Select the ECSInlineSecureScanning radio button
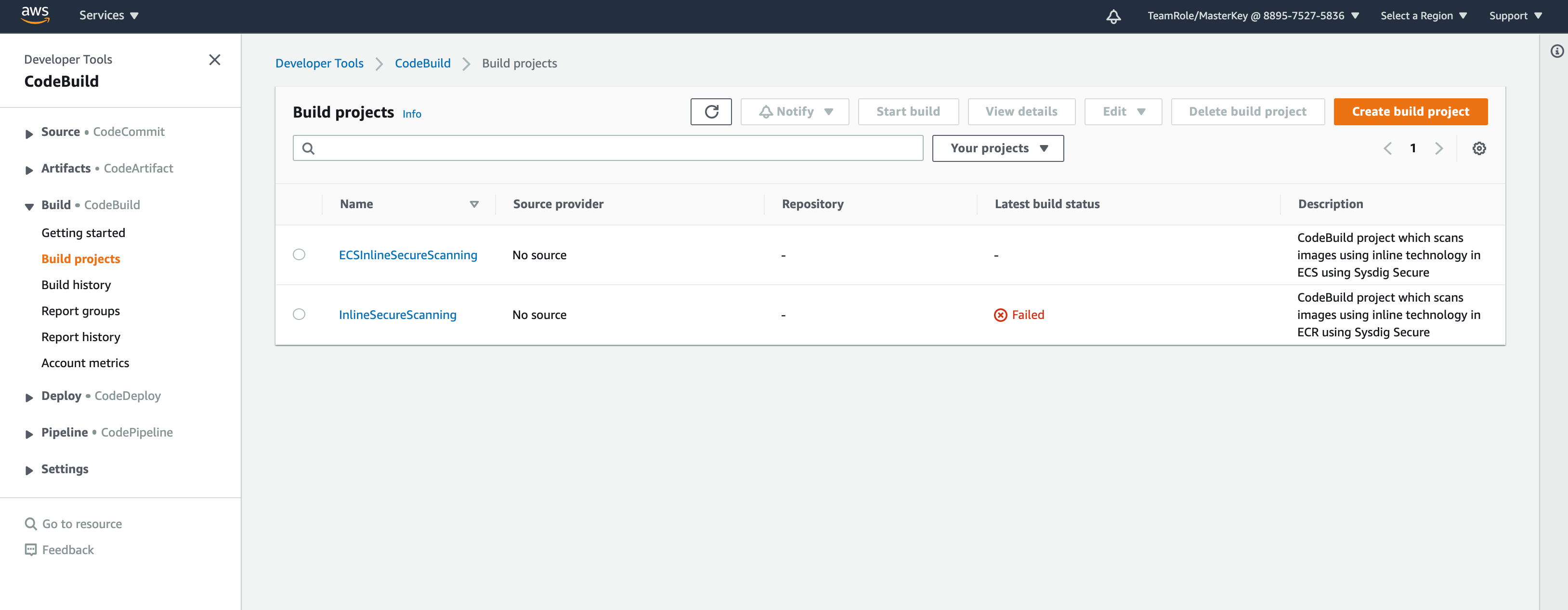The width and height of the screenshot is (1568, 610). point(299,254)
